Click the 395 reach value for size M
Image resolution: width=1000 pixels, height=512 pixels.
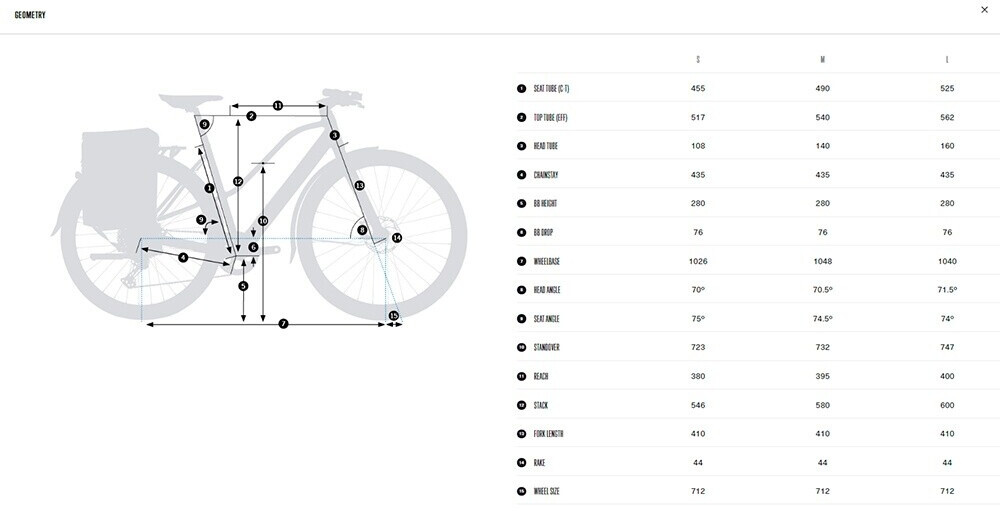tap(822, 376)
